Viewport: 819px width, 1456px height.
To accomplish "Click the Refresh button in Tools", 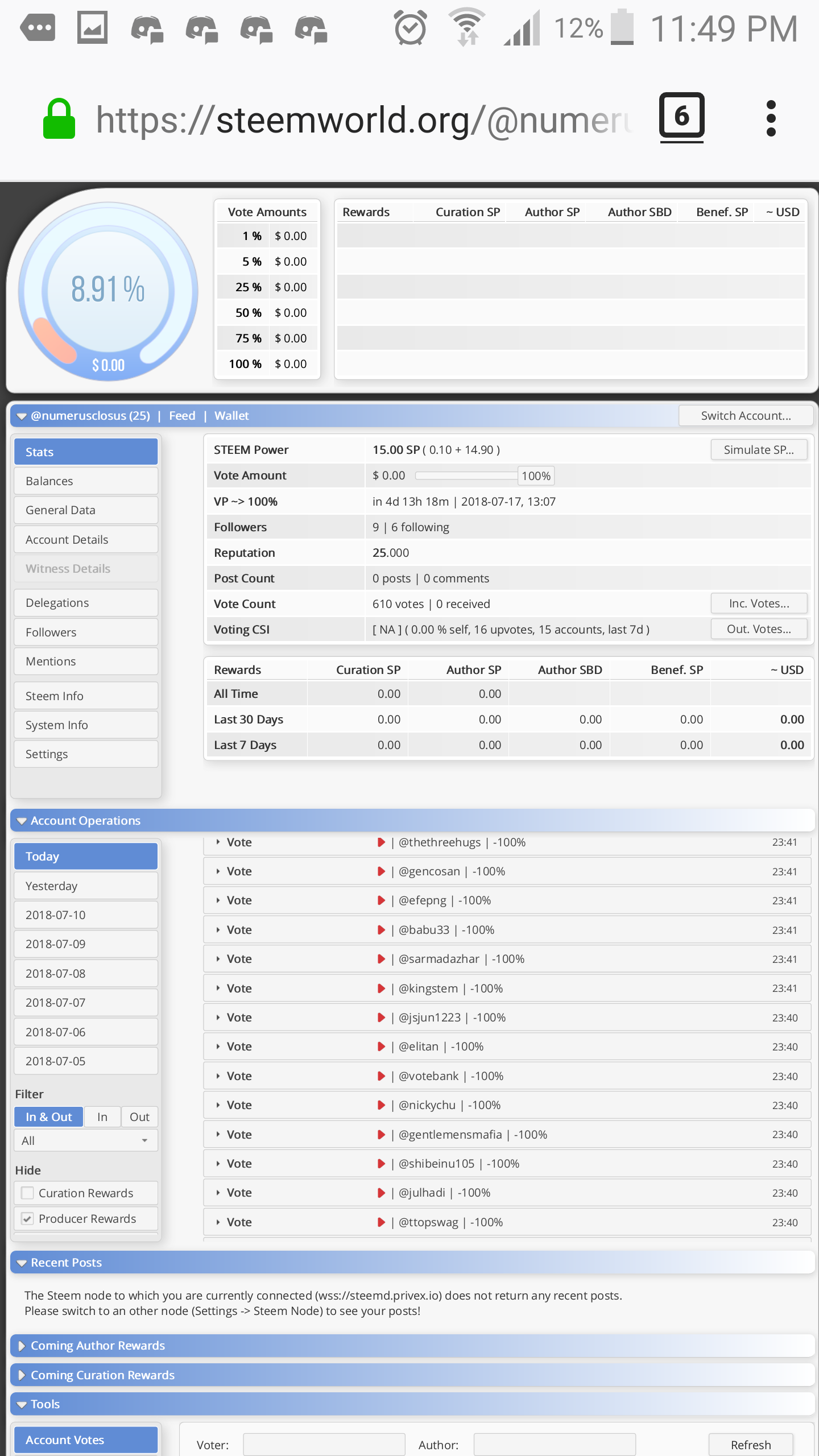I will [751, 1445].
